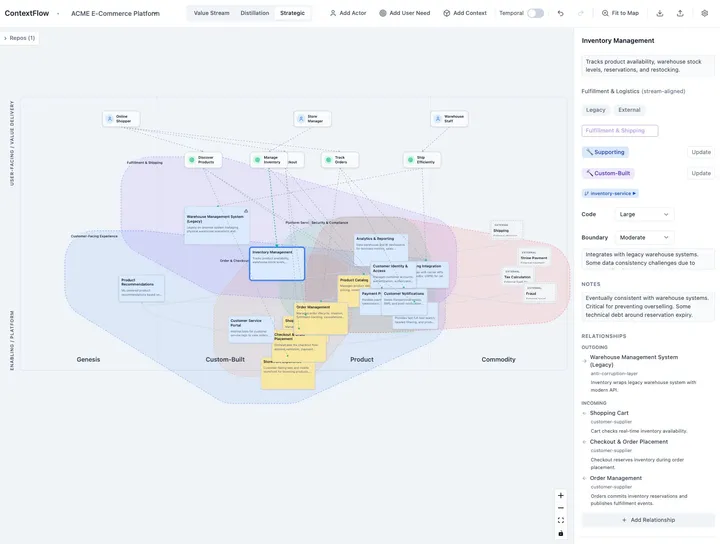Screen dimensions: 720x544
Task: Zoom in on the canvas with plus icon
Action: coord(561,495)
